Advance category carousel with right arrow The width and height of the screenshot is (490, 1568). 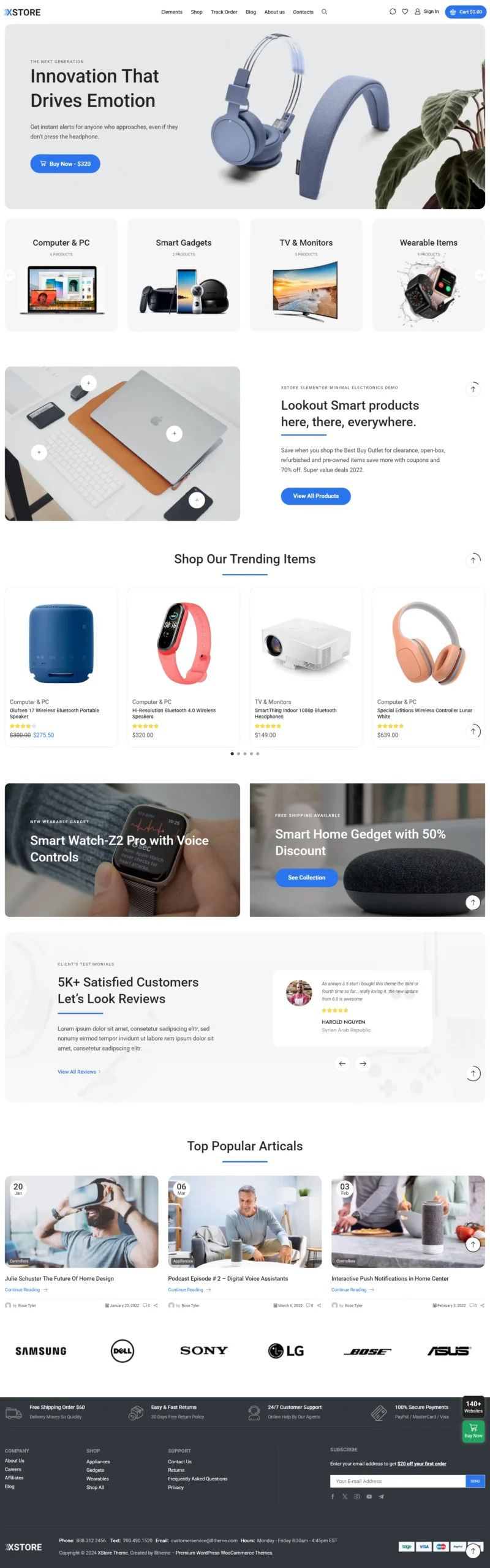(480, 275)
